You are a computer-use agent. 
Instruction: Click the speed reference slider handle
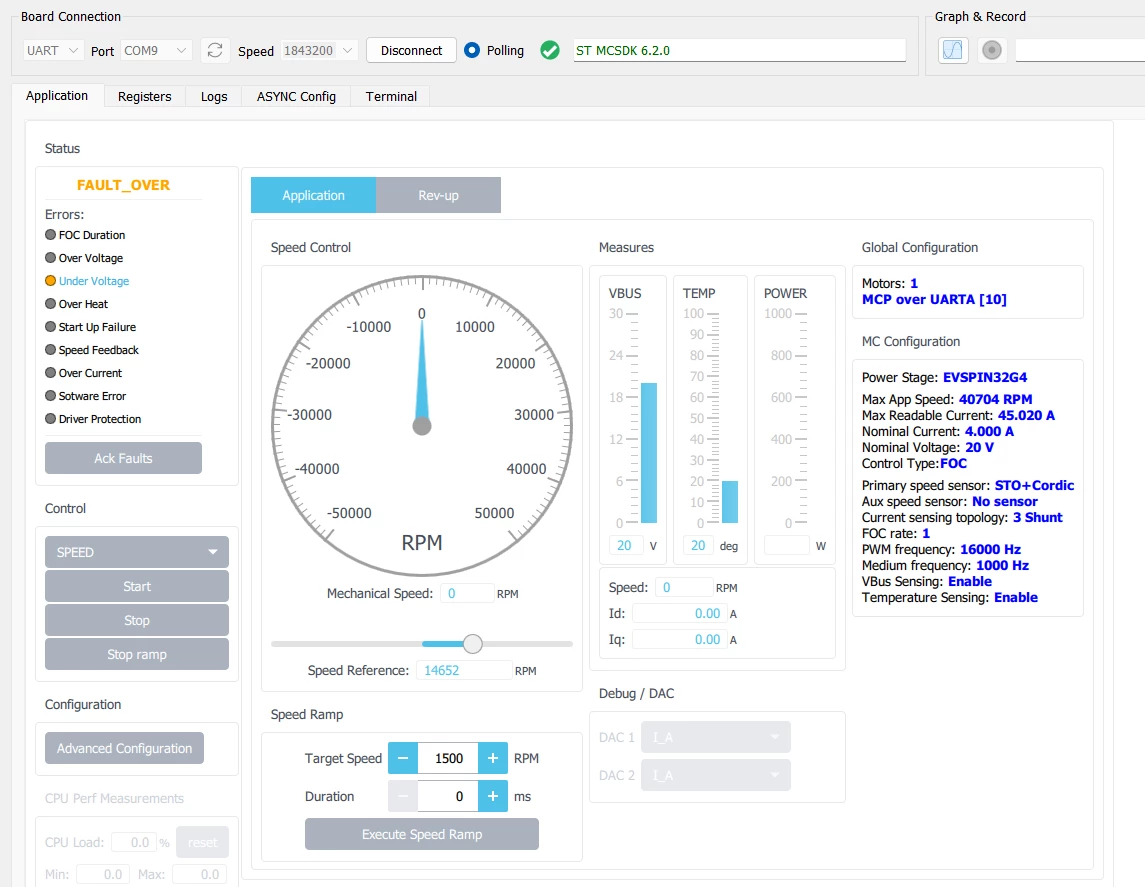(x=472, y=643)
